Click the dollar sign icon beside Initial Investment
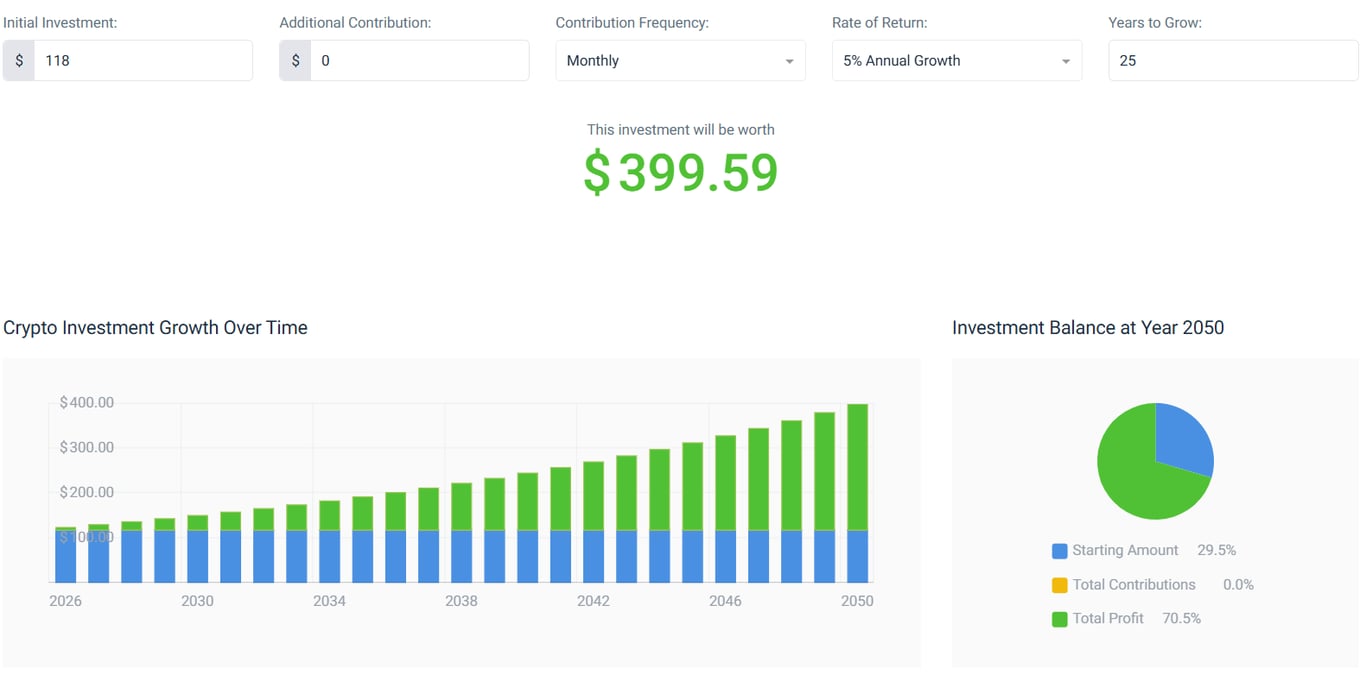Screen dimensions: 1366x675 pyautogui.click(x=18, y=60)
